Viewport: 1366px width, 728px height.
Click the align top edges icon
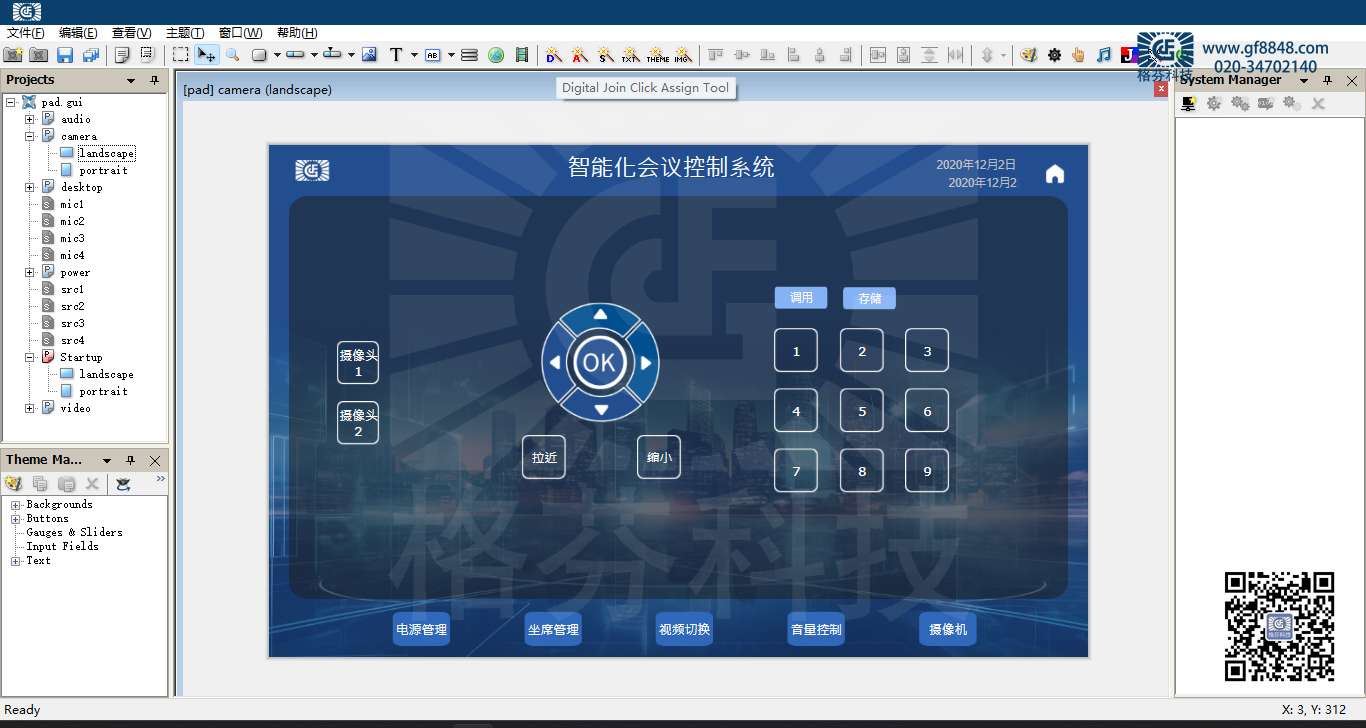(x=716, y=55)
